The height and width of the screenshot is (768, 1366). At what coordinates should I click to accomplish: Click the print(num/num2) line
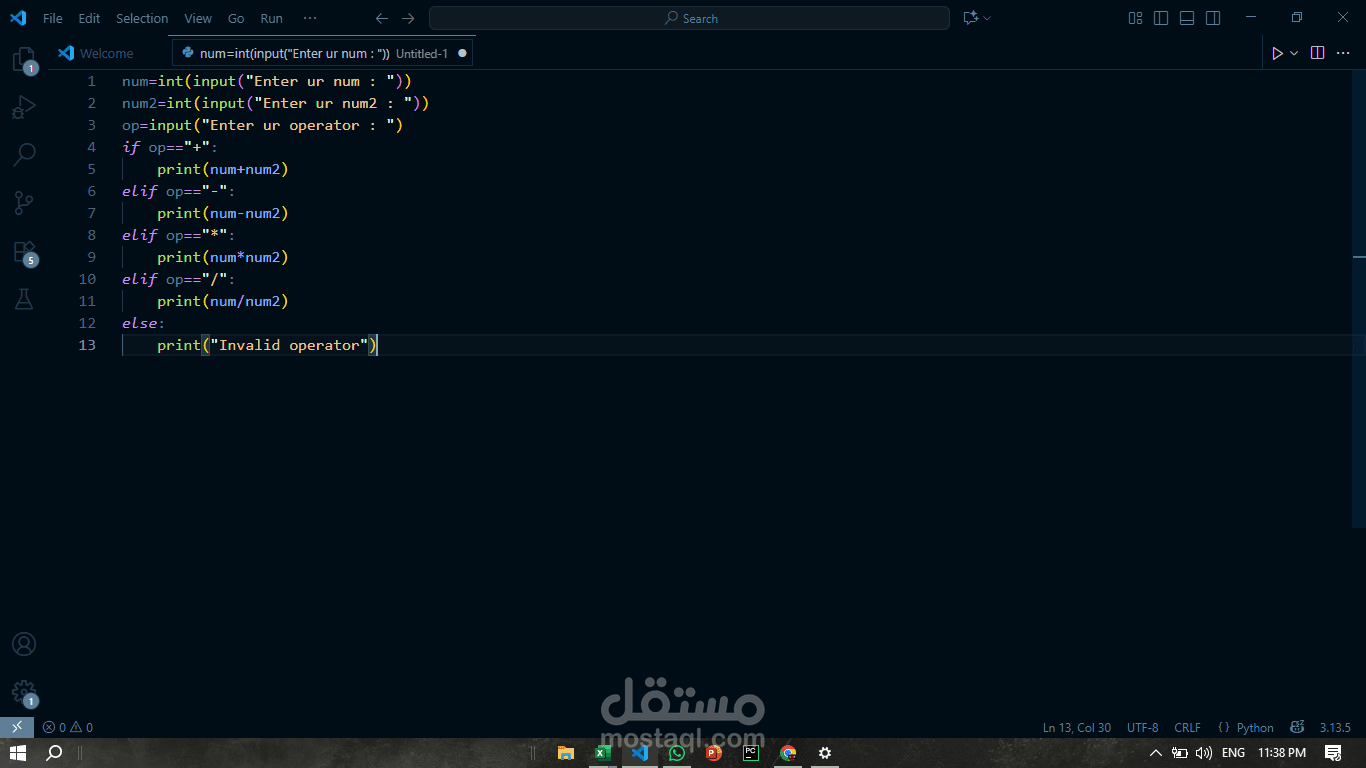pos(223,301)
